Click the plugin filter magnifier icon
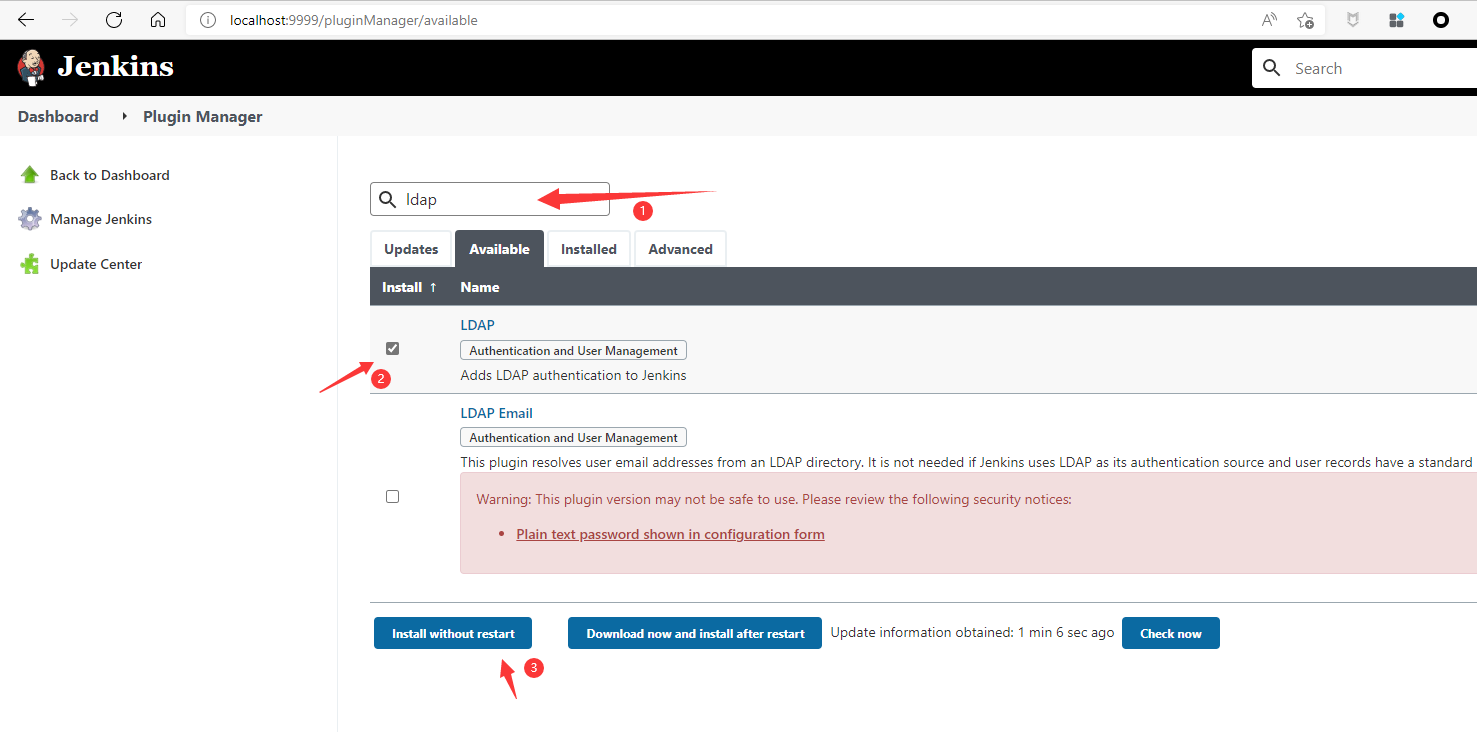Image resolution: width=1477 pixels, height=732 pixels. (x=388, y=199)
